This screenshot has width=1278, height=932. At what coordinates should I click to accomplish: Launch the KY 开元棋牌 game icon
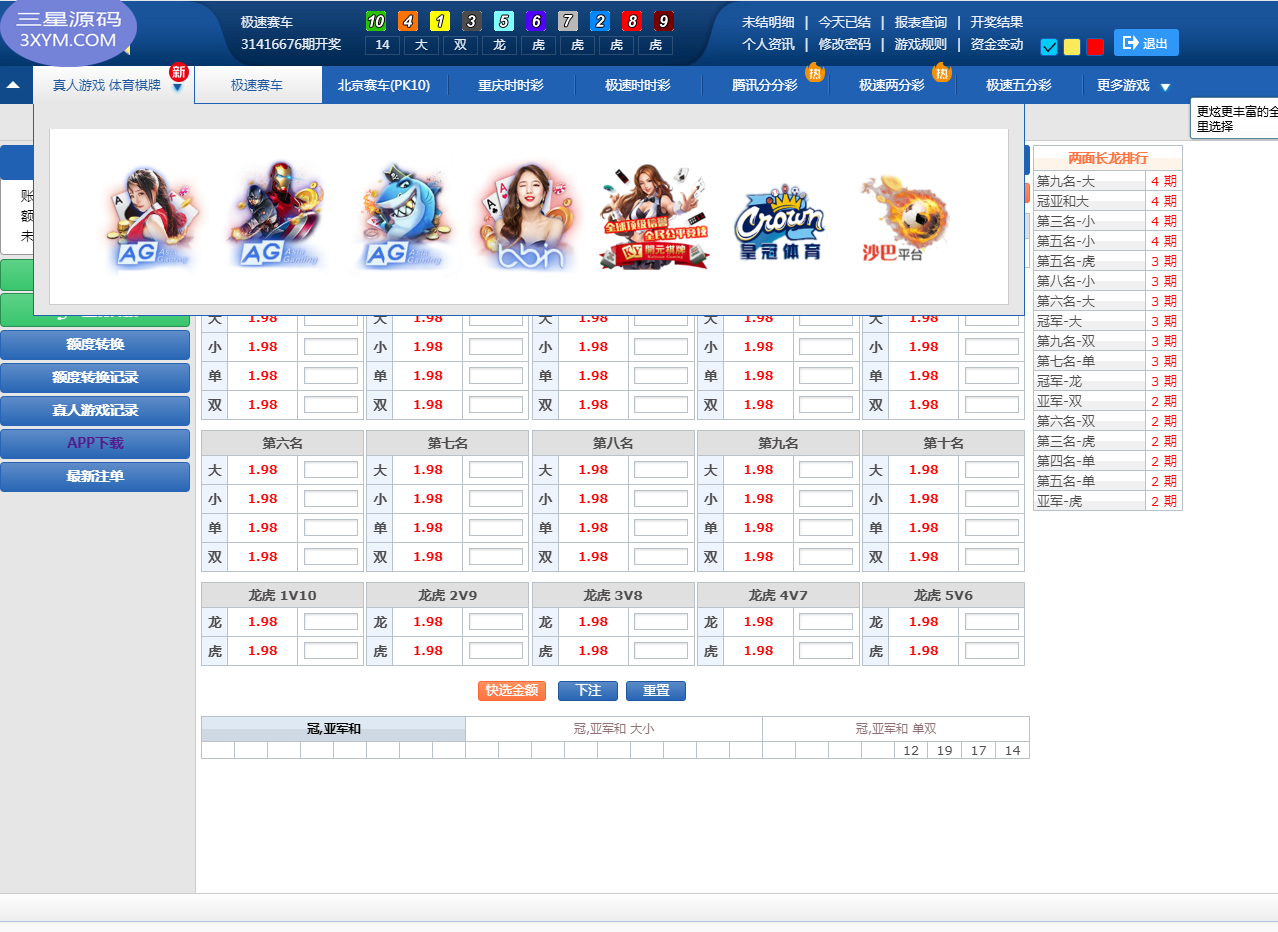pyautogui.click(x=654, y=218)
